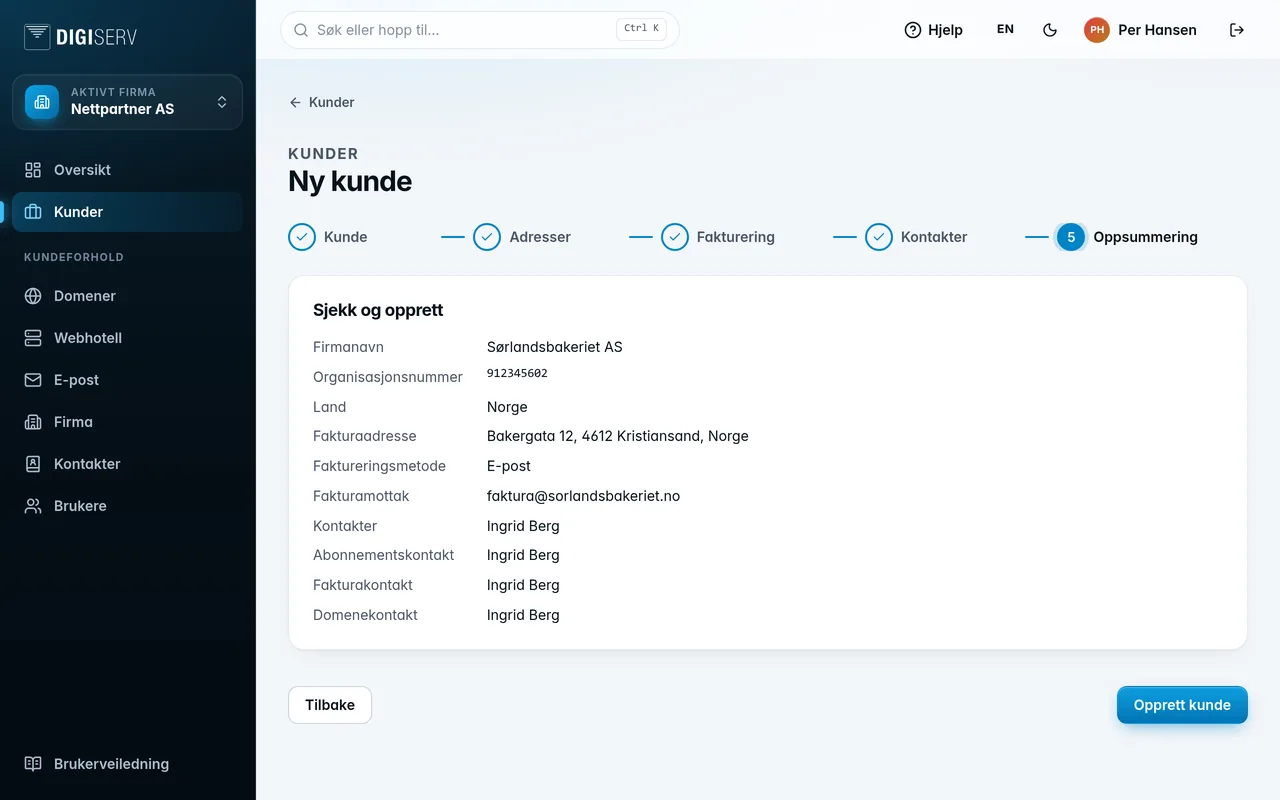Go back via the Kunder breadcrumb link
1280x800 pixels.
(321, 102)
